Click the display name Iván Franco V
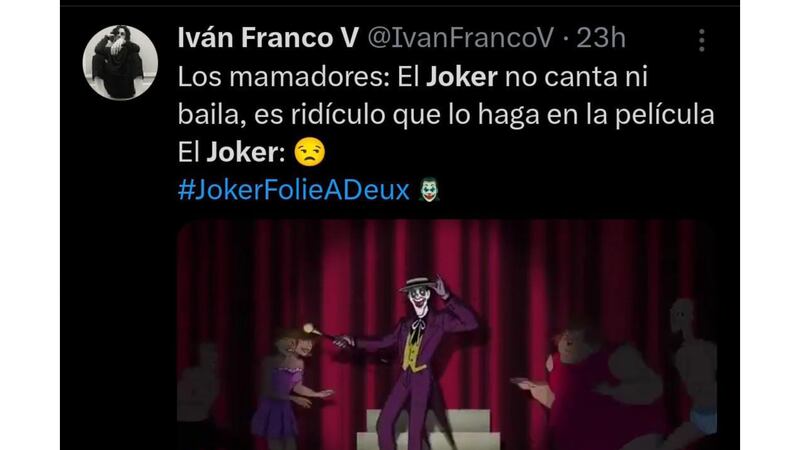This screenshot has height=450, width=800. (268, 38)
